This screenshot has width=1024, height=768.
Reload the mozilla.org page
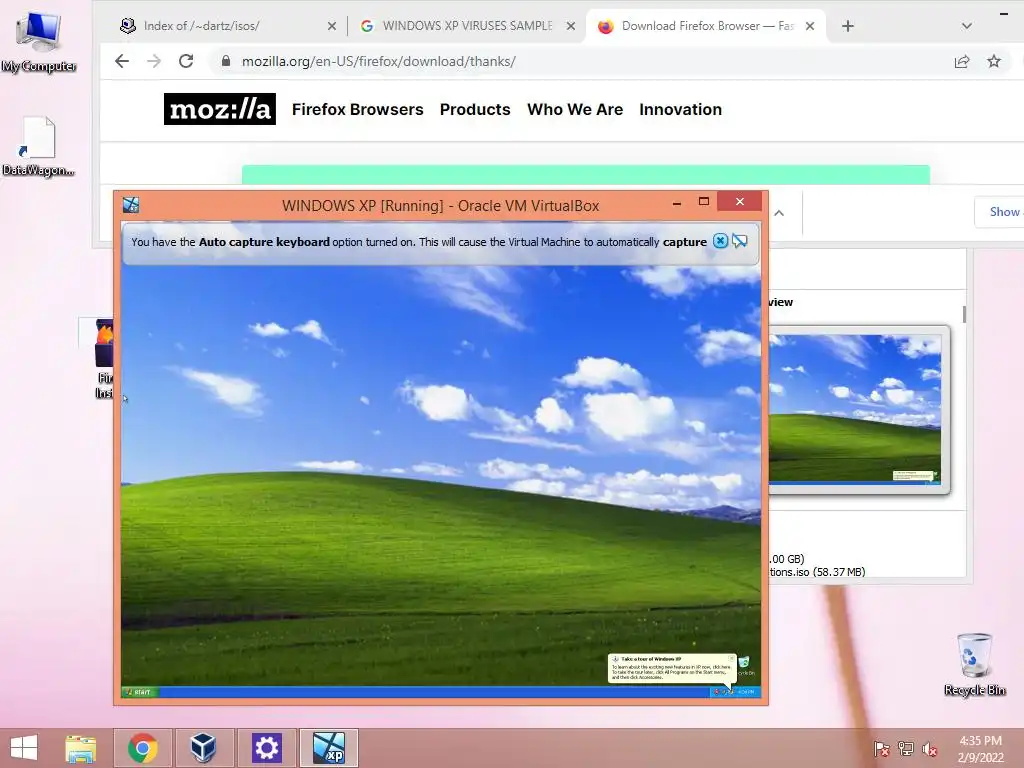tap(186, 61)
